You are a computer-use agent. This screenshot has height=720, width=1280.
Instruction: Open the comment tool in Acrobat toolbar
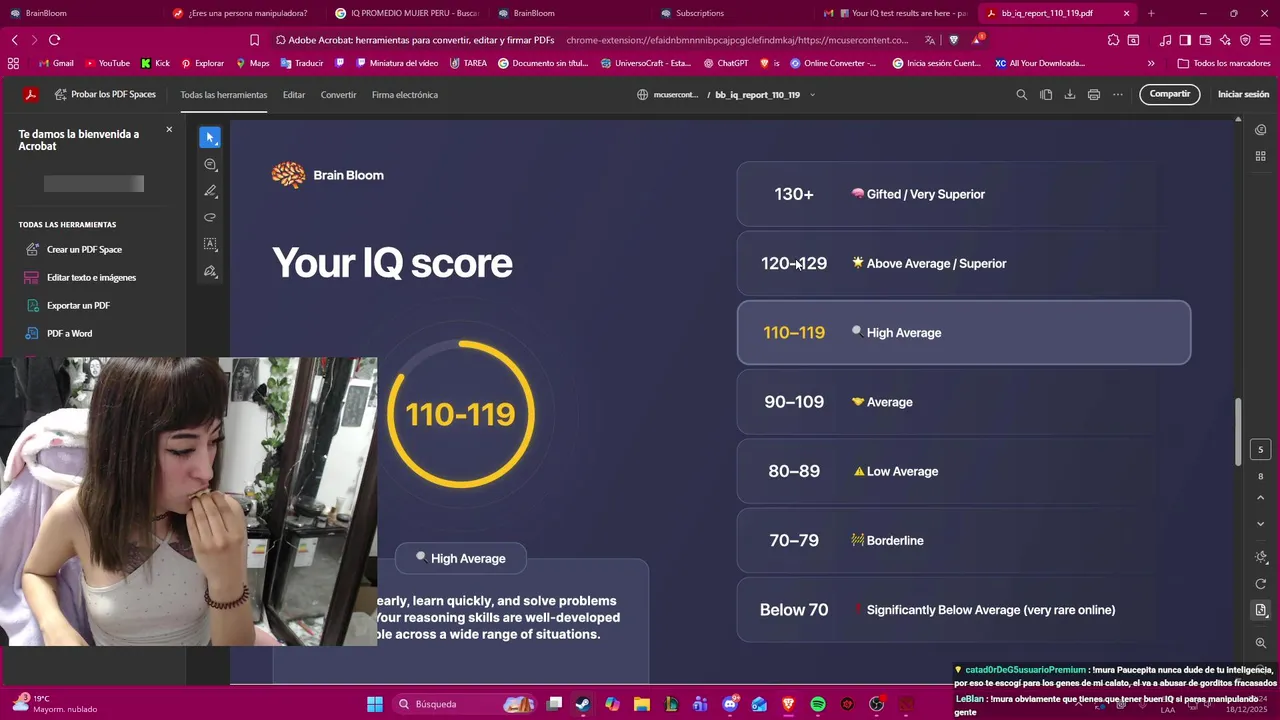[210, 164]
